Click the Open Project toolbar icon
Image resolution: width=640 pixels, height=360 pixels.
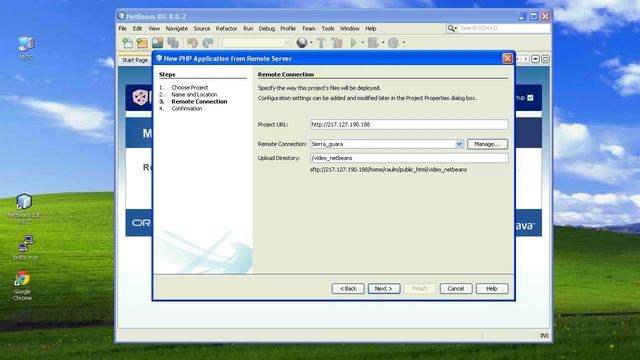[158, 42]
